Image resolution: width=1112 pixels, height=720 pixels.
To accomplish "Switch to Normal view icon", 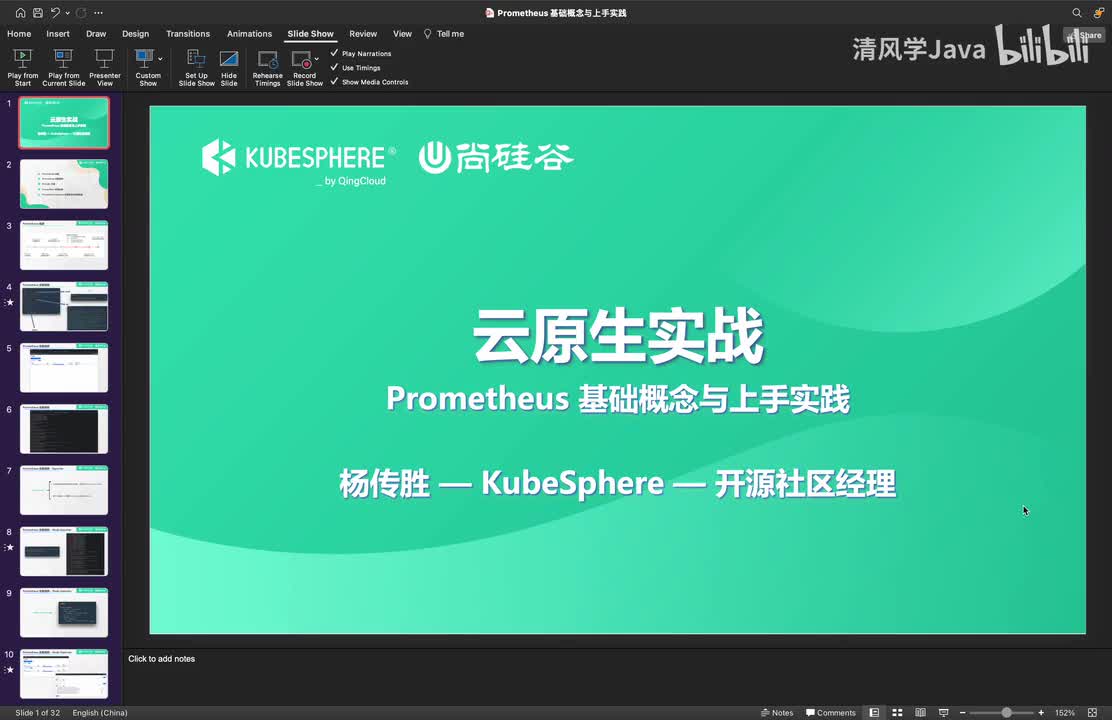I will coord(874,713).
